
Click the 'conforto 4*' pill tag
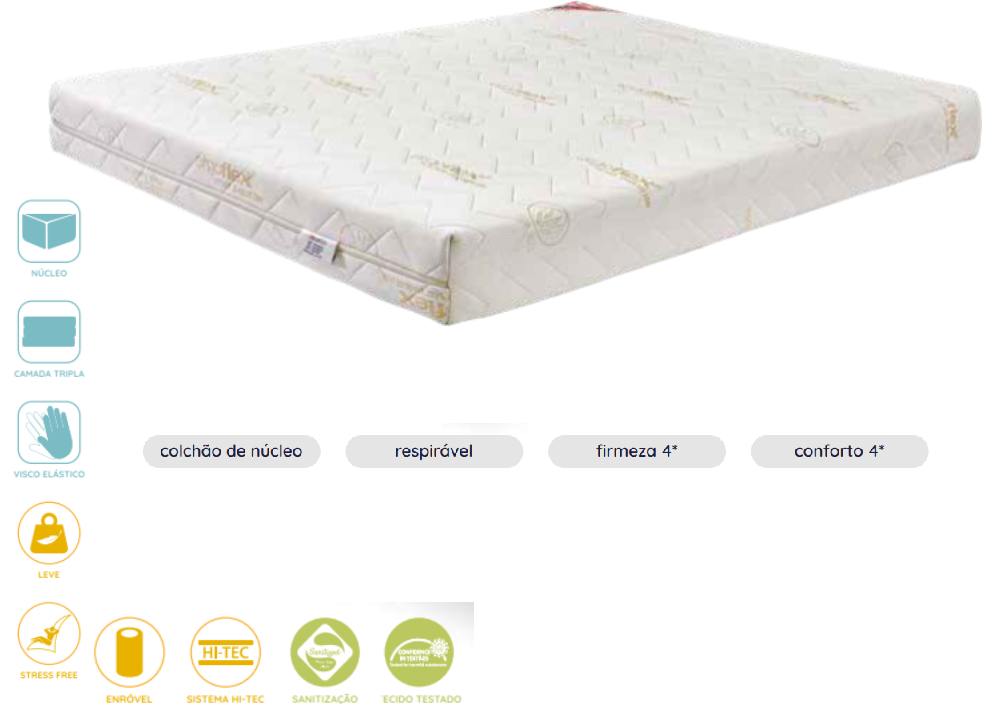tap(839, 451)
